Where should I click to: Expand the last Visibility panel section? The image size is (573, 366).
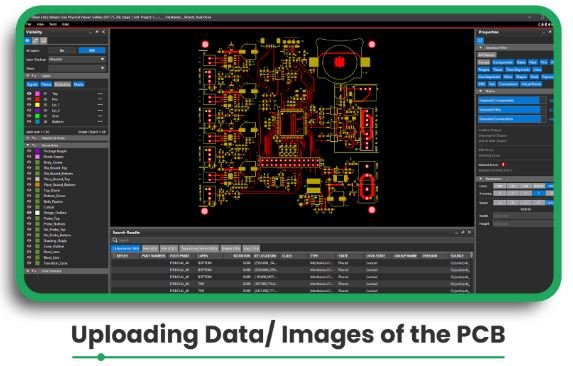pos(28,271)
